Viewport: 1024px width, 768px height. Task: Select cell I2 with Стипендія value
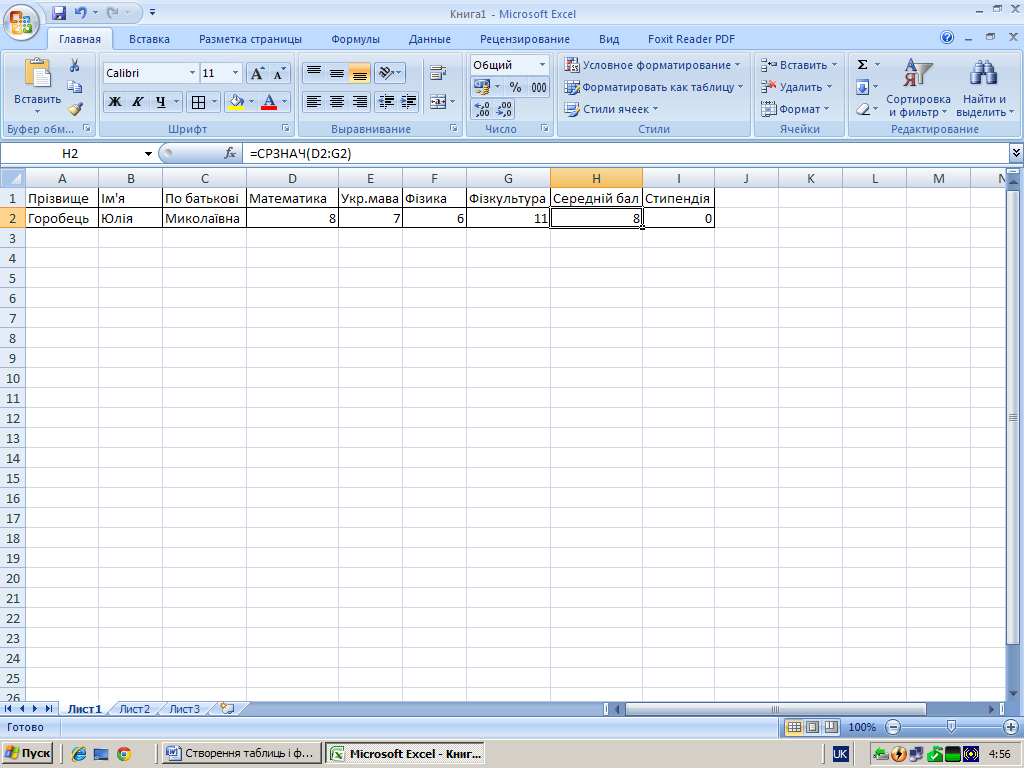(x=678, y=218)
